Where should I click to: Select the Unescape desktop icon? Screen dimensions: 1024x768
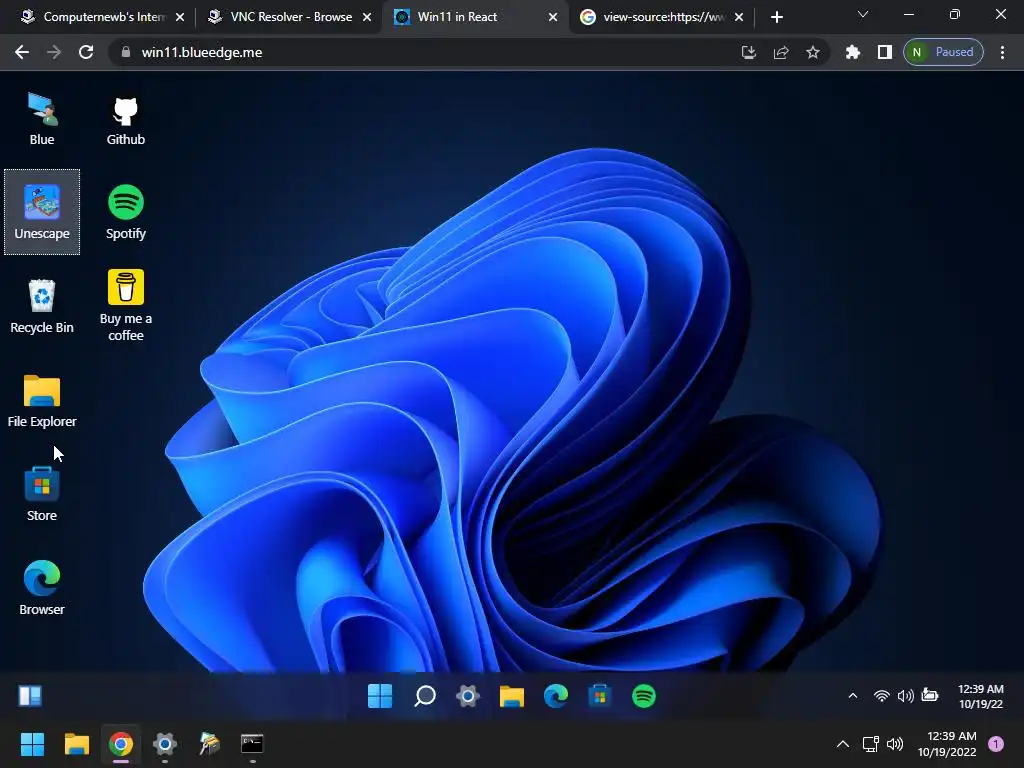[x=42, y=212]
